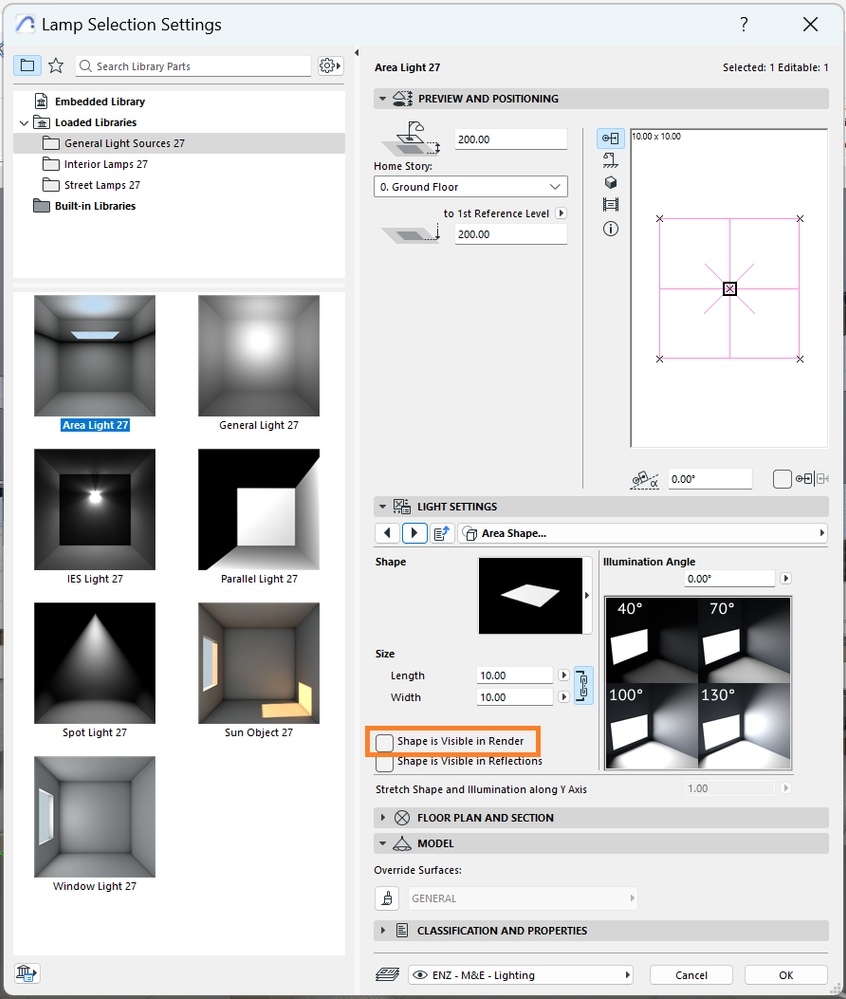Go to next Light Settings page
The image size is (846, 999).
414,533
